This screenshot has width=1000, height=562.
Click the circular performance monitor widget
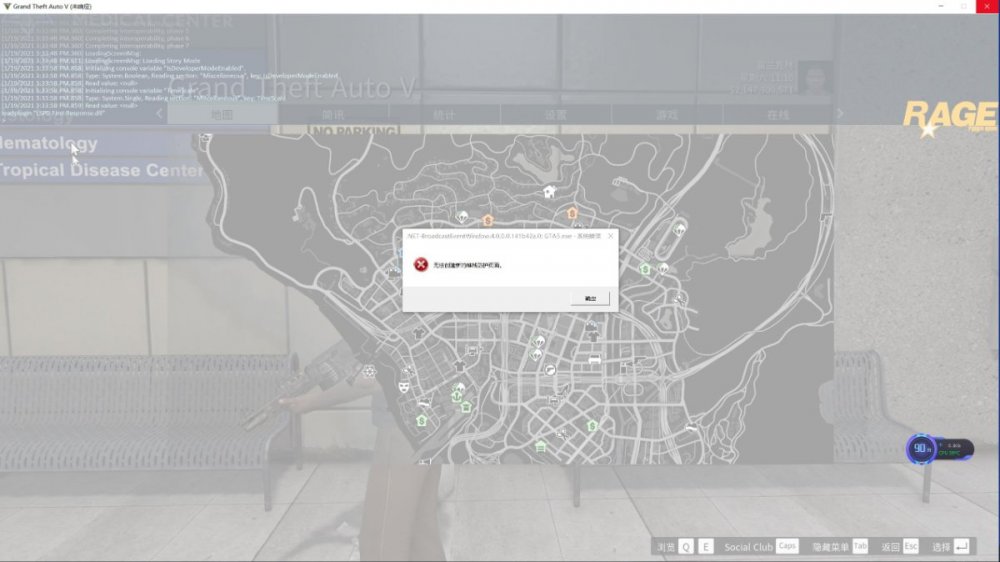pyautogui.click(x=920, y=449)
